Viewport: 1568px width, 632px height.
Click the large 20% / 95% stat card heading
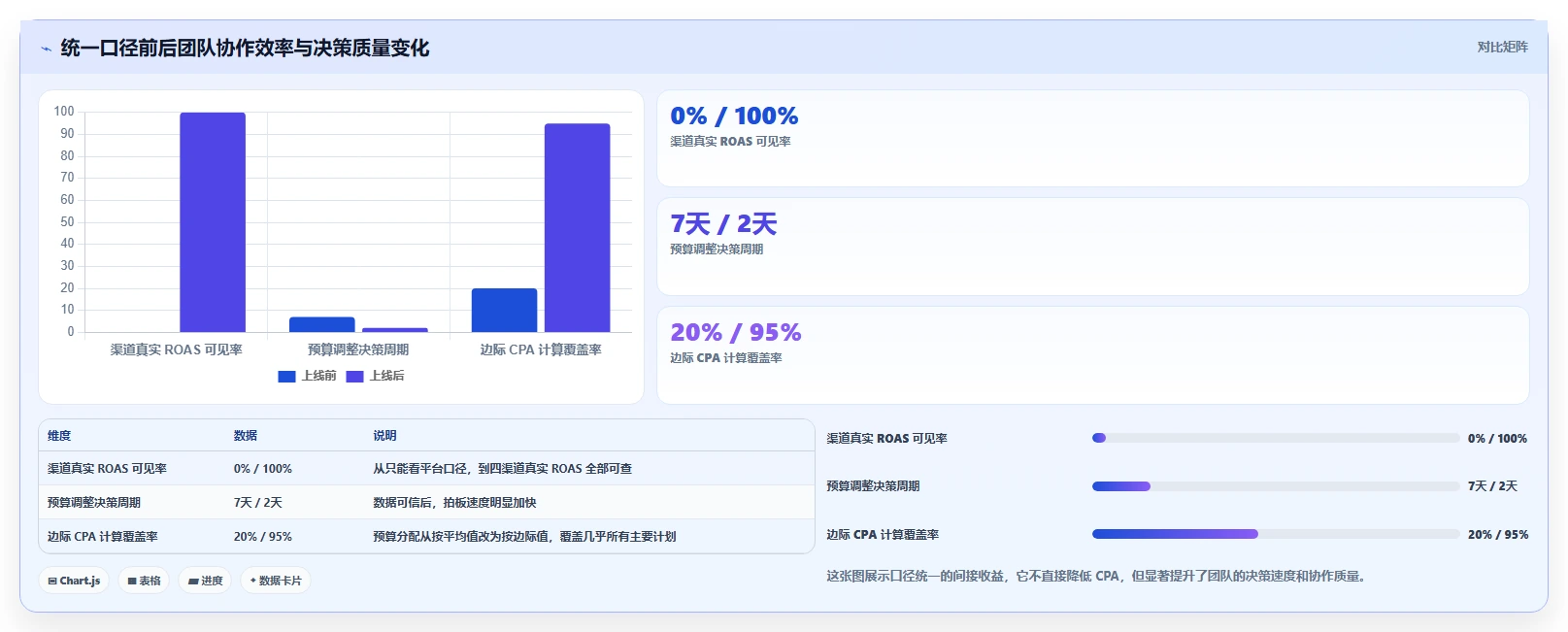click(x=736, y=333)
